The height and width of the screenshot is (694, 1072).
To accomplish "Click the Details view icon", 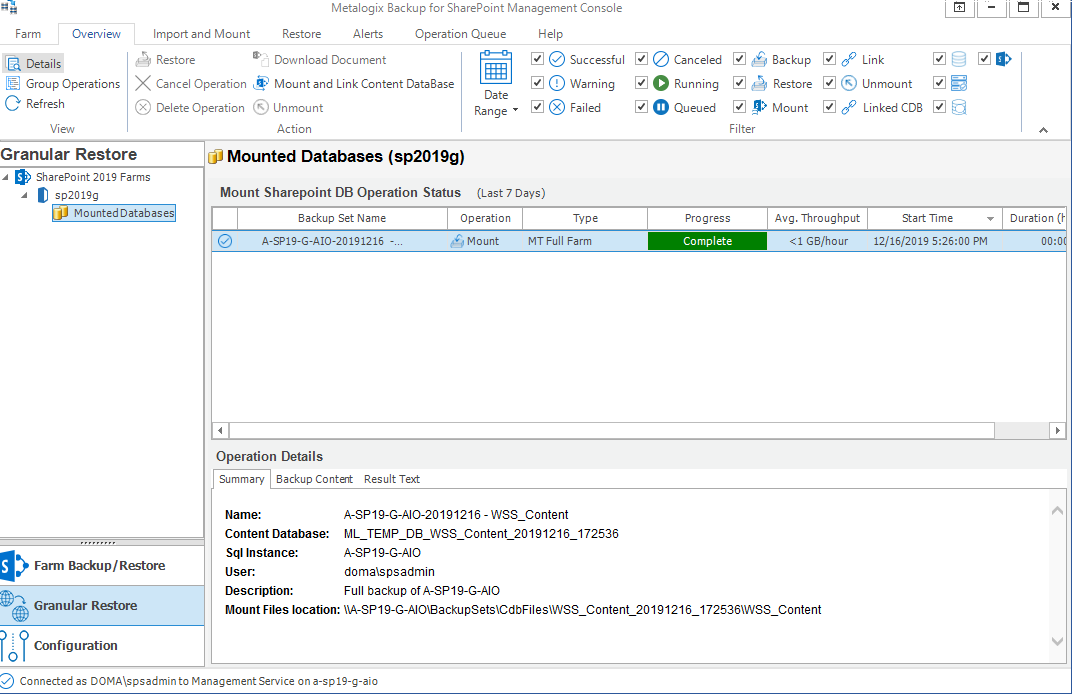I will (13, 64).
